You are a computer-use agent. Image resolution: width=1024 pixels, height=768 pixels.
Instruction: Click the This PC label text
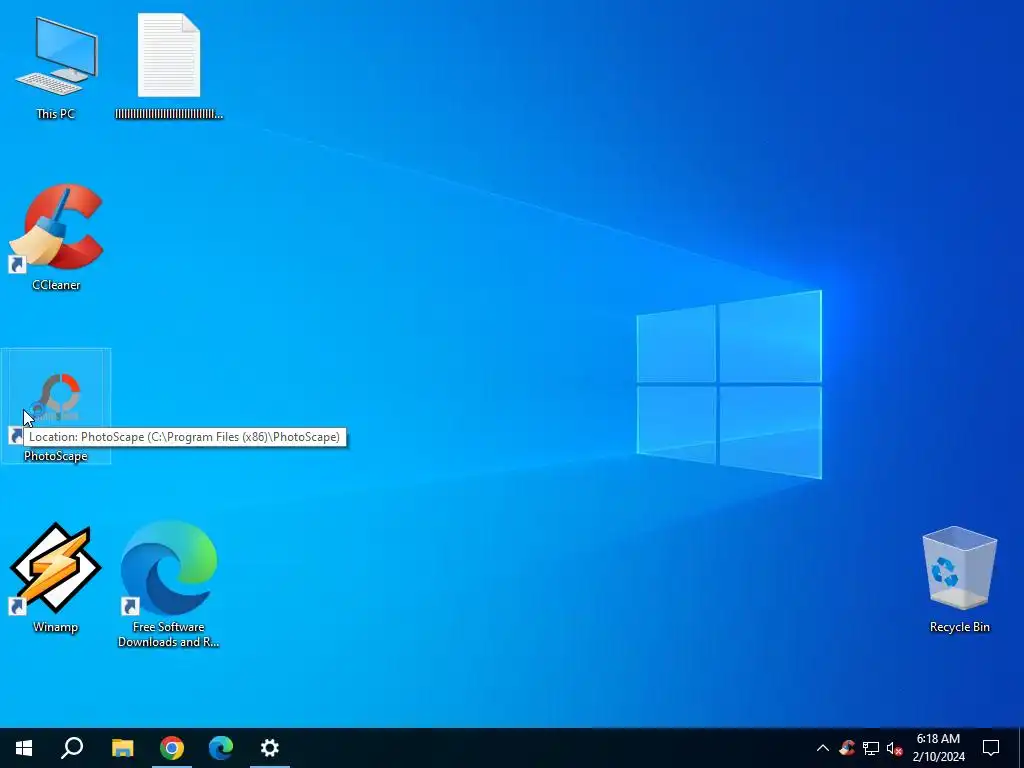point(56,114)
